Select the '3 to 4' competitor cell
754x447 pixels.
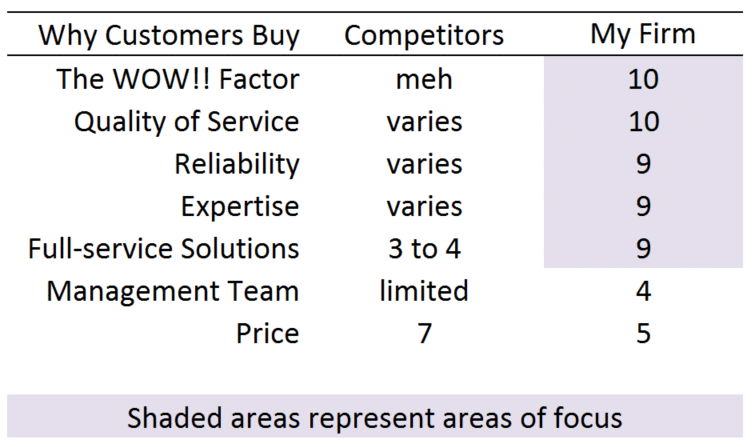click(424, 249)
